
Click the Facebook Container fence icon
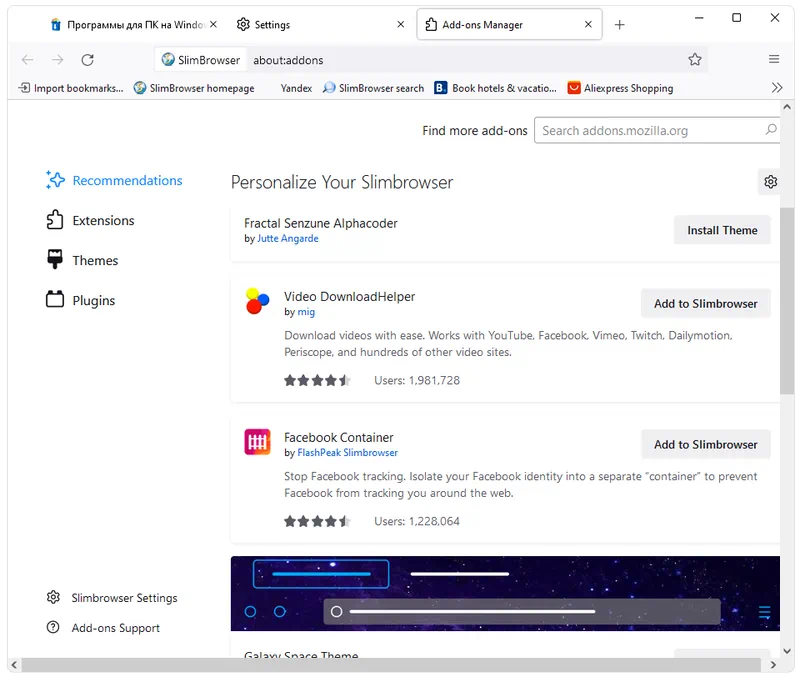(x=258, y=442)
